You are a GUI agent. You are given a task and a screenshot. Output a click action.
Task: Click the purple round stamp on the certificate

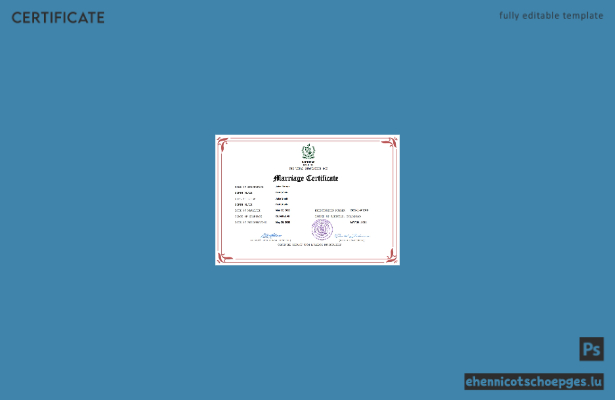point(322,229)
